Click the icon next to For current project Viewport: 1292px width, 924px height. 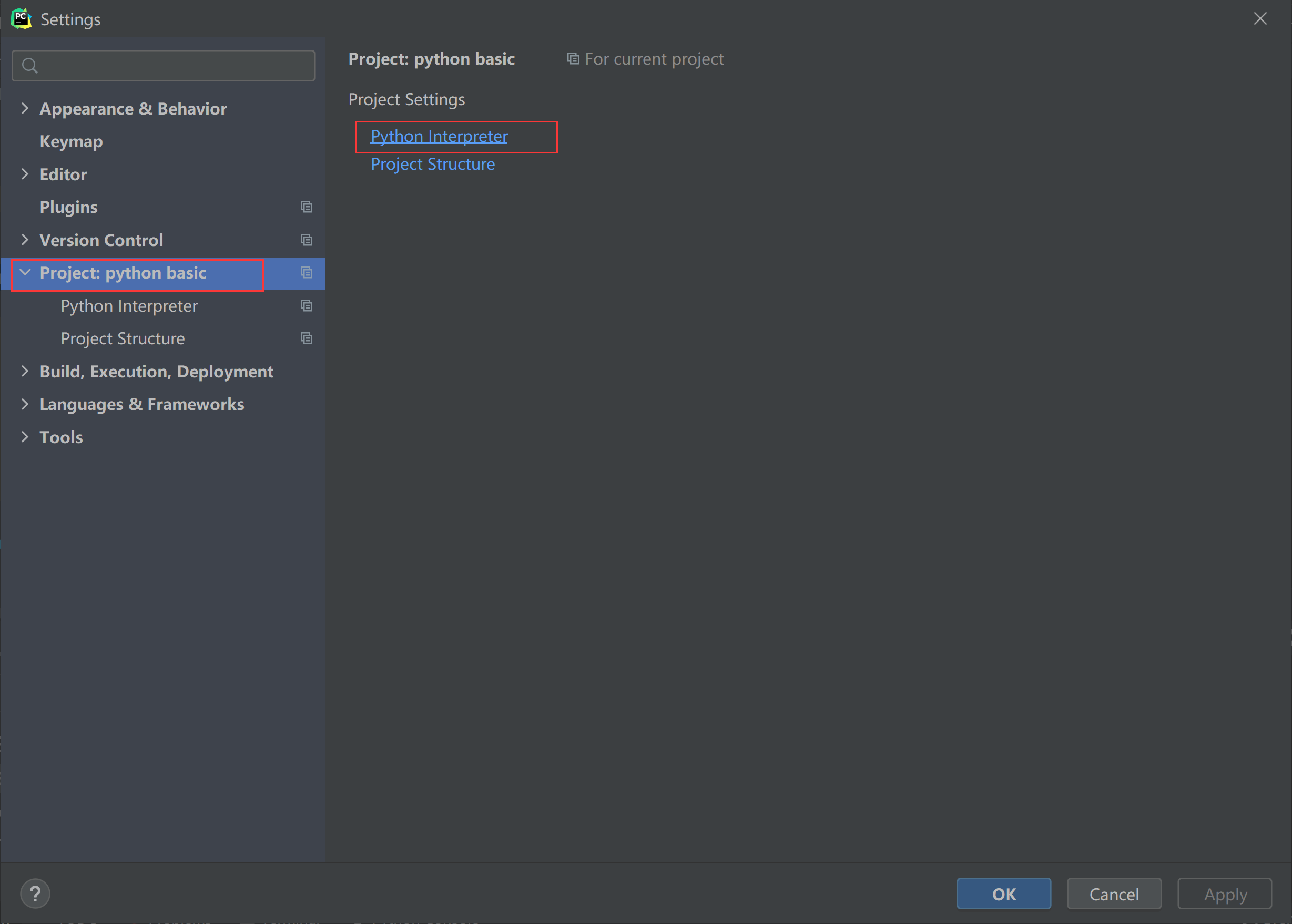[x=573, y=58]
